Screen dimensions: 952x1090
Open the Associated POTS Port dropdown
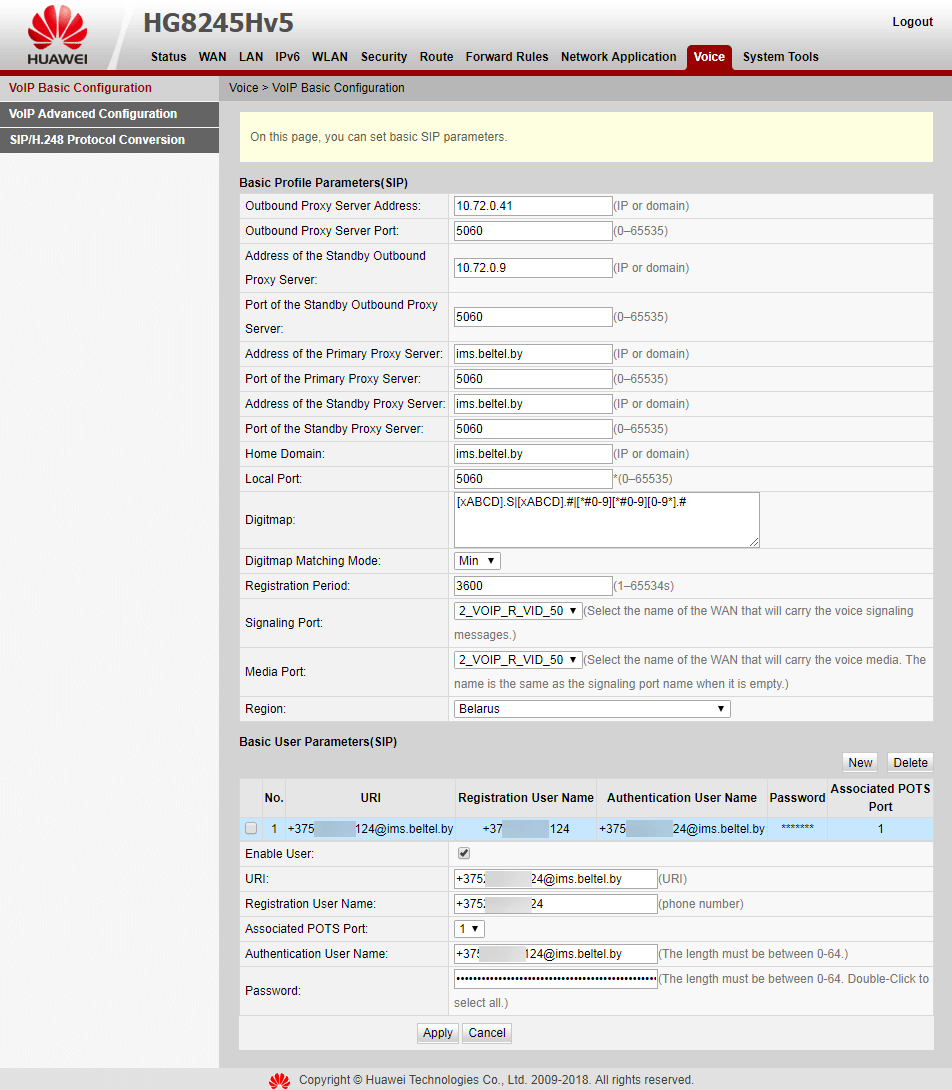[469, 928]
